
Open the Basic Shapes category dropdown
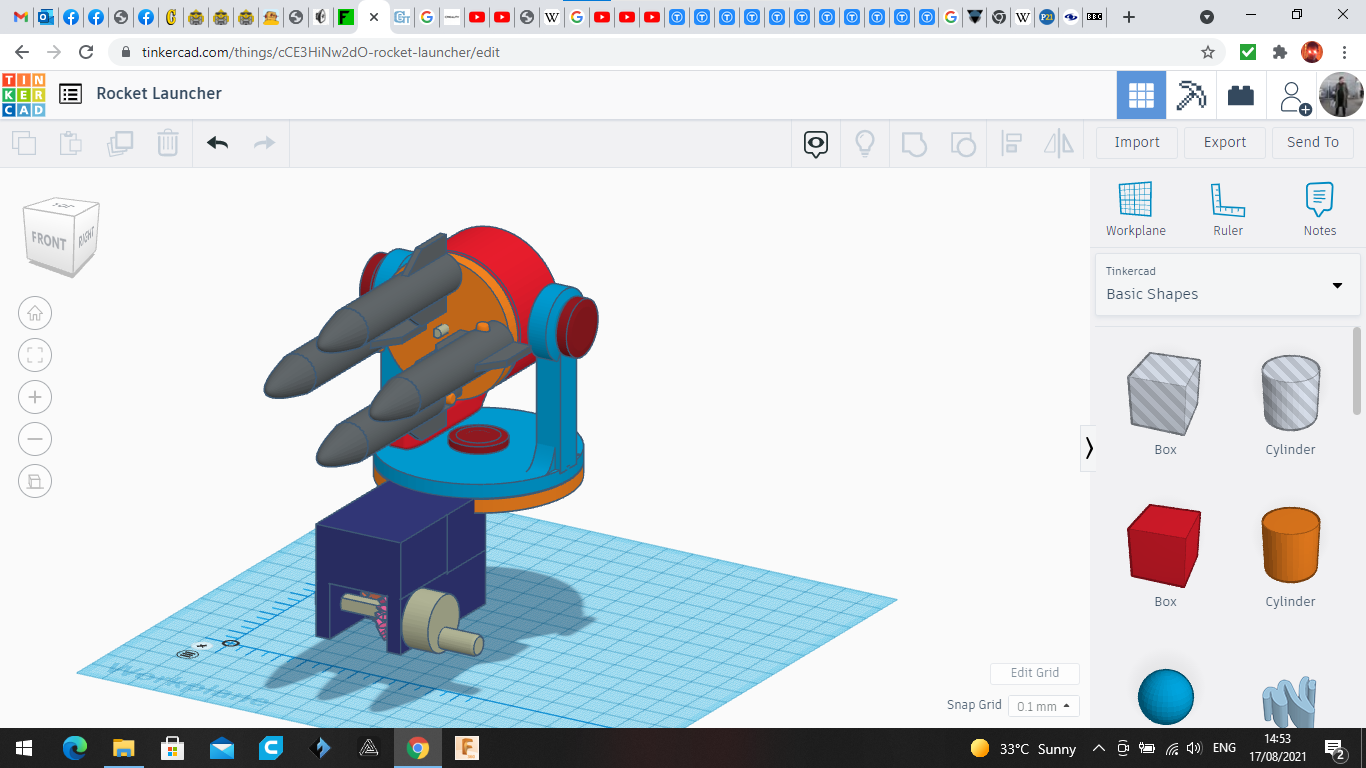[1227, 284]
